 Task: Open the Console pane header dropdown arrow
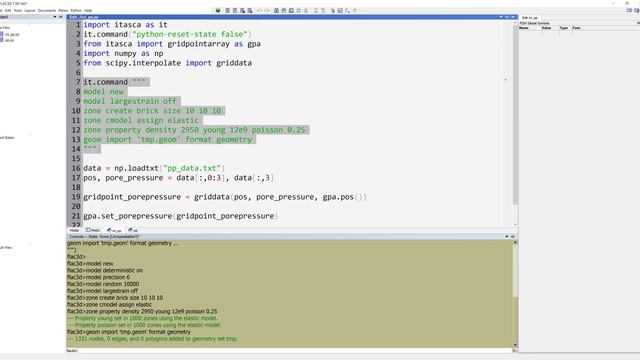pos(507,236)
